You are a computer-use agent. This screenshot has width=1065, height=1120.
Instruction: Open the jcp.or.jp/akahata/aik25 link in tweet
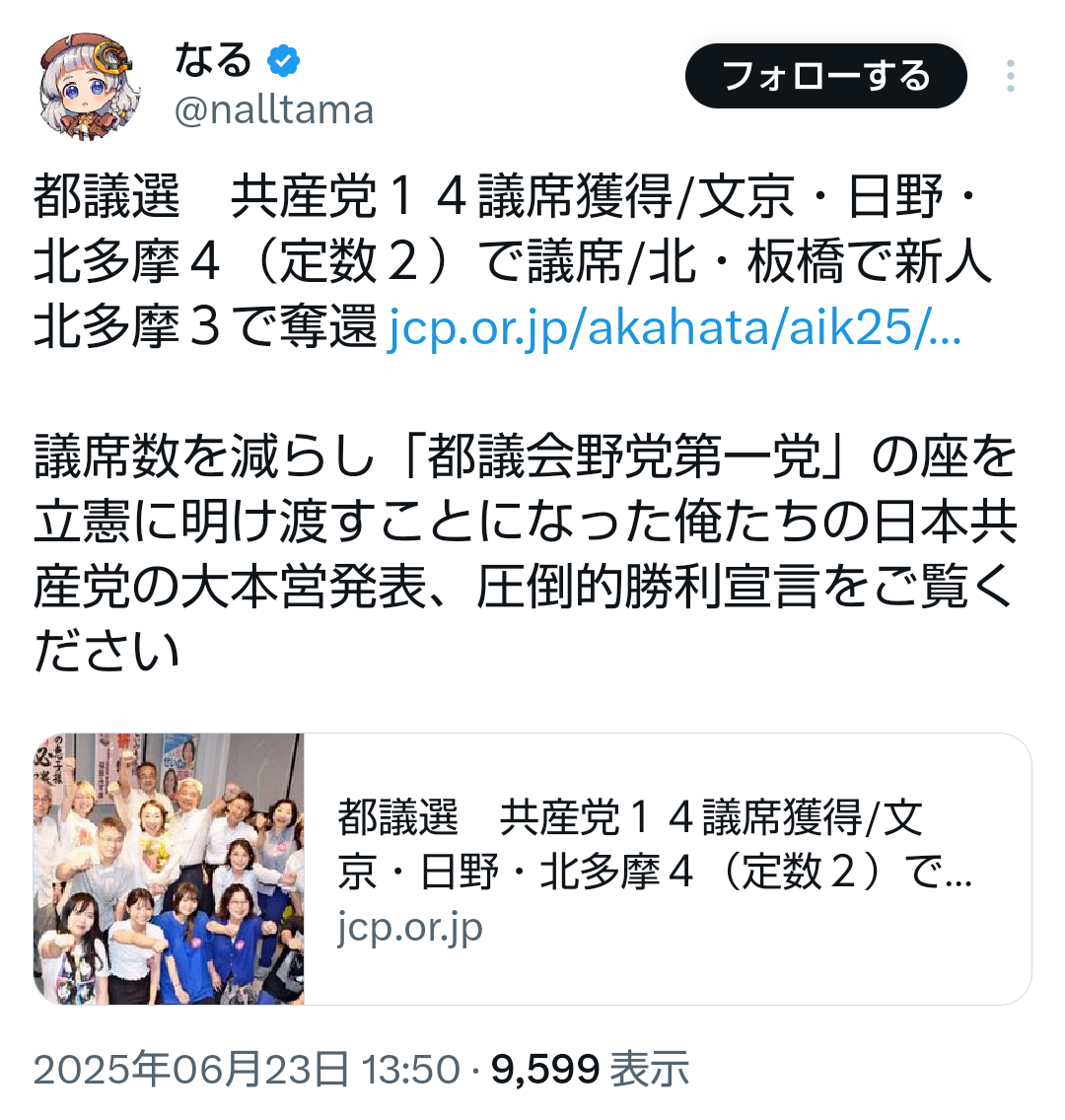(x=674, y=327)
